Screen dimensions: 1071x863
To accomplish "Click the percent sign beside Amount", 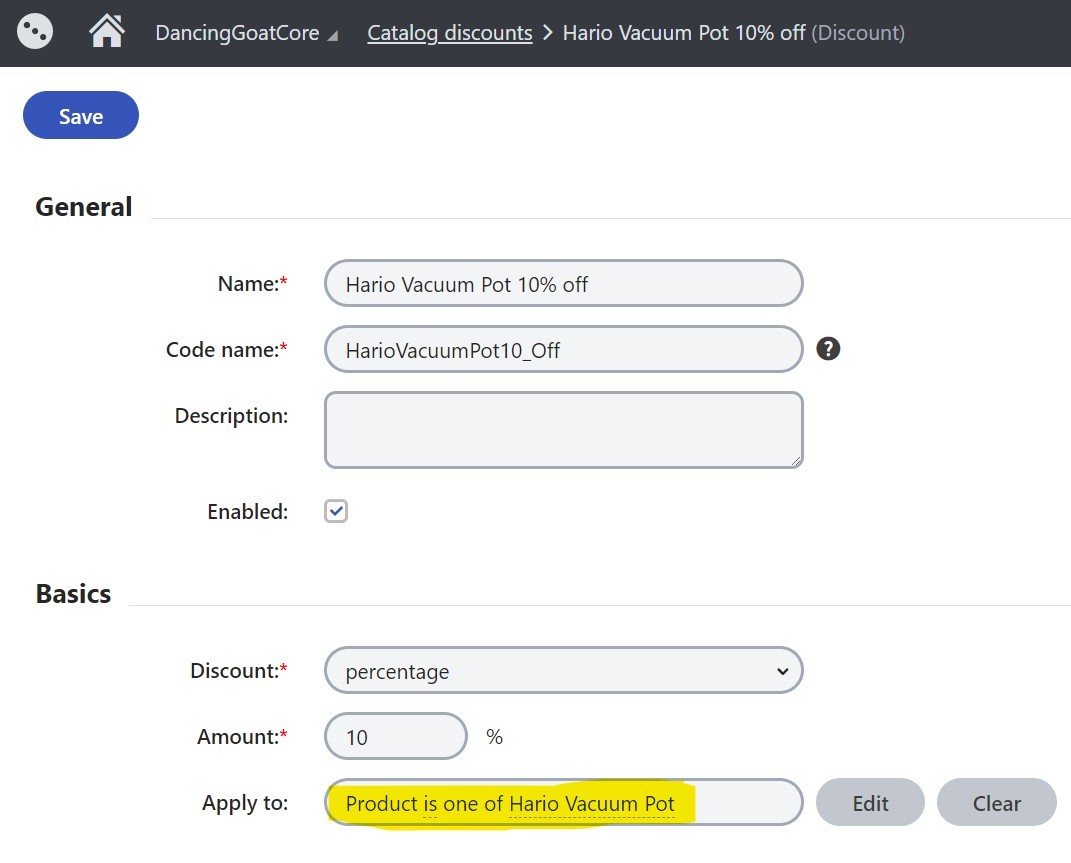I will (x=495, y=737).
